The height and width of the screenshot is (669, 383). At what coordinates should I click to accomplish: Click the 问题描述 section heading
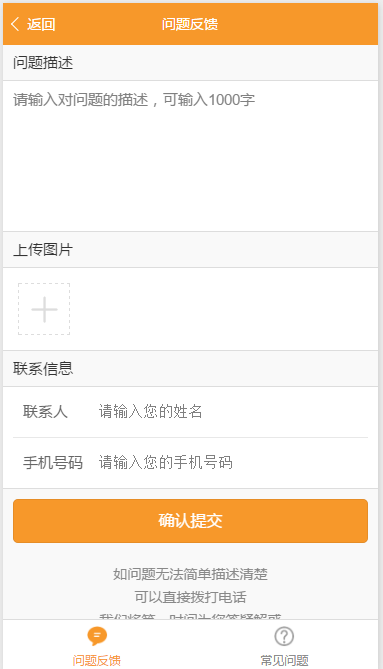pyautogui.click(x=43, y=63)
